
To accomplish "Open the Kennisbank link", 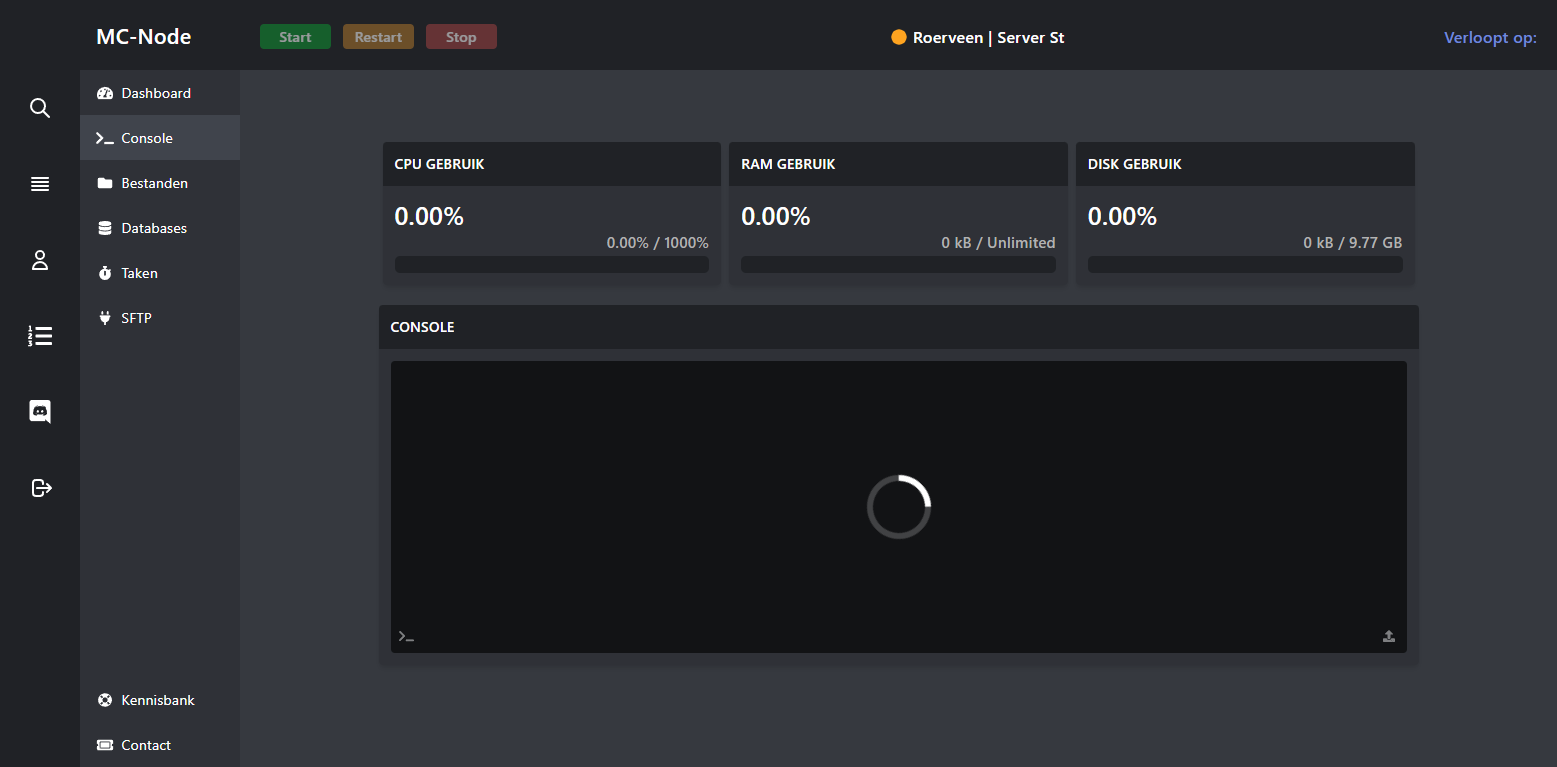I will (x=157, y=700).
